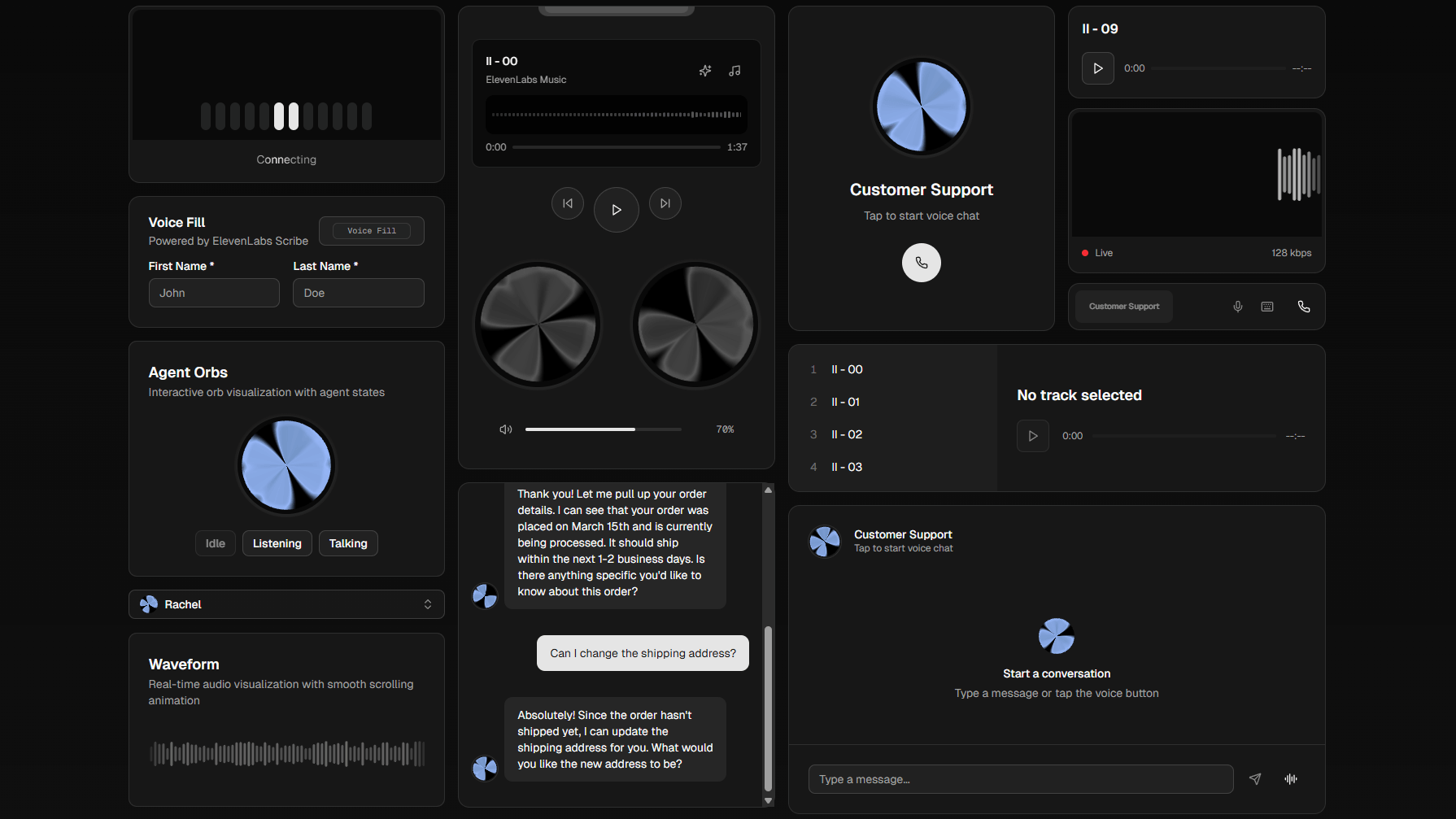This screenshot has height=819, width=1456.
Task: Click the music note icon beside sparkles
Action: click(735, 71)
